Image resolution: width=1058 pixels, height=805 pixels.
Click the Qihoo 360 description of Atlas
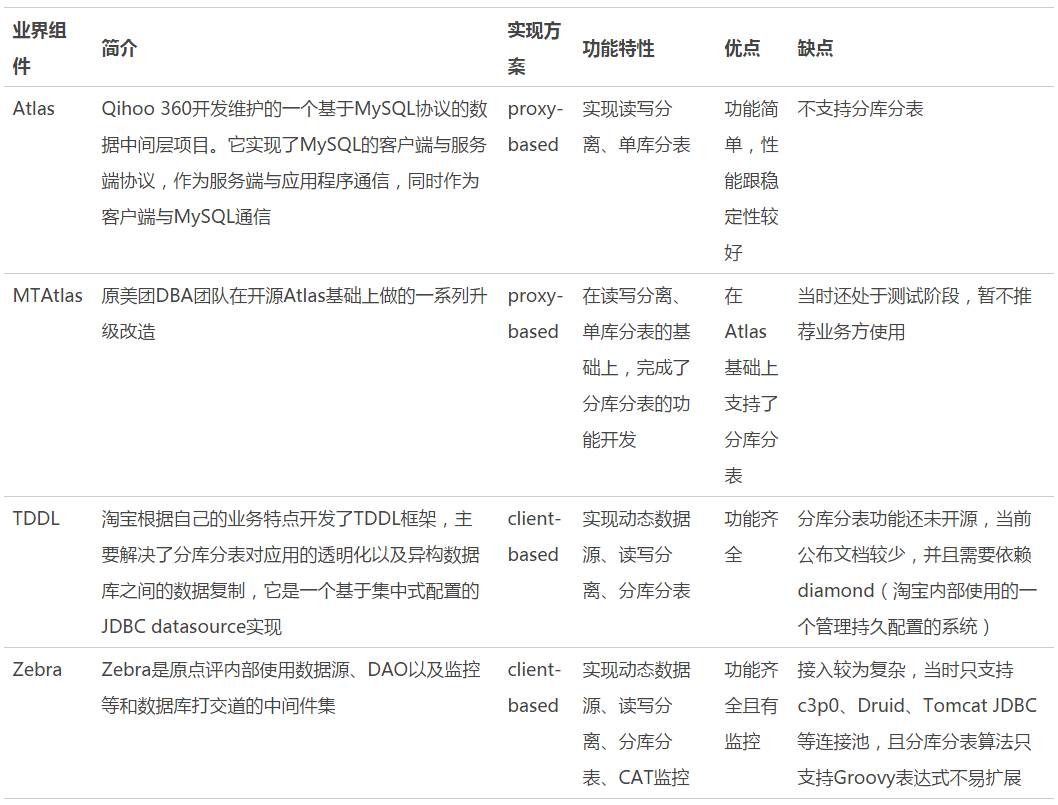294,163
